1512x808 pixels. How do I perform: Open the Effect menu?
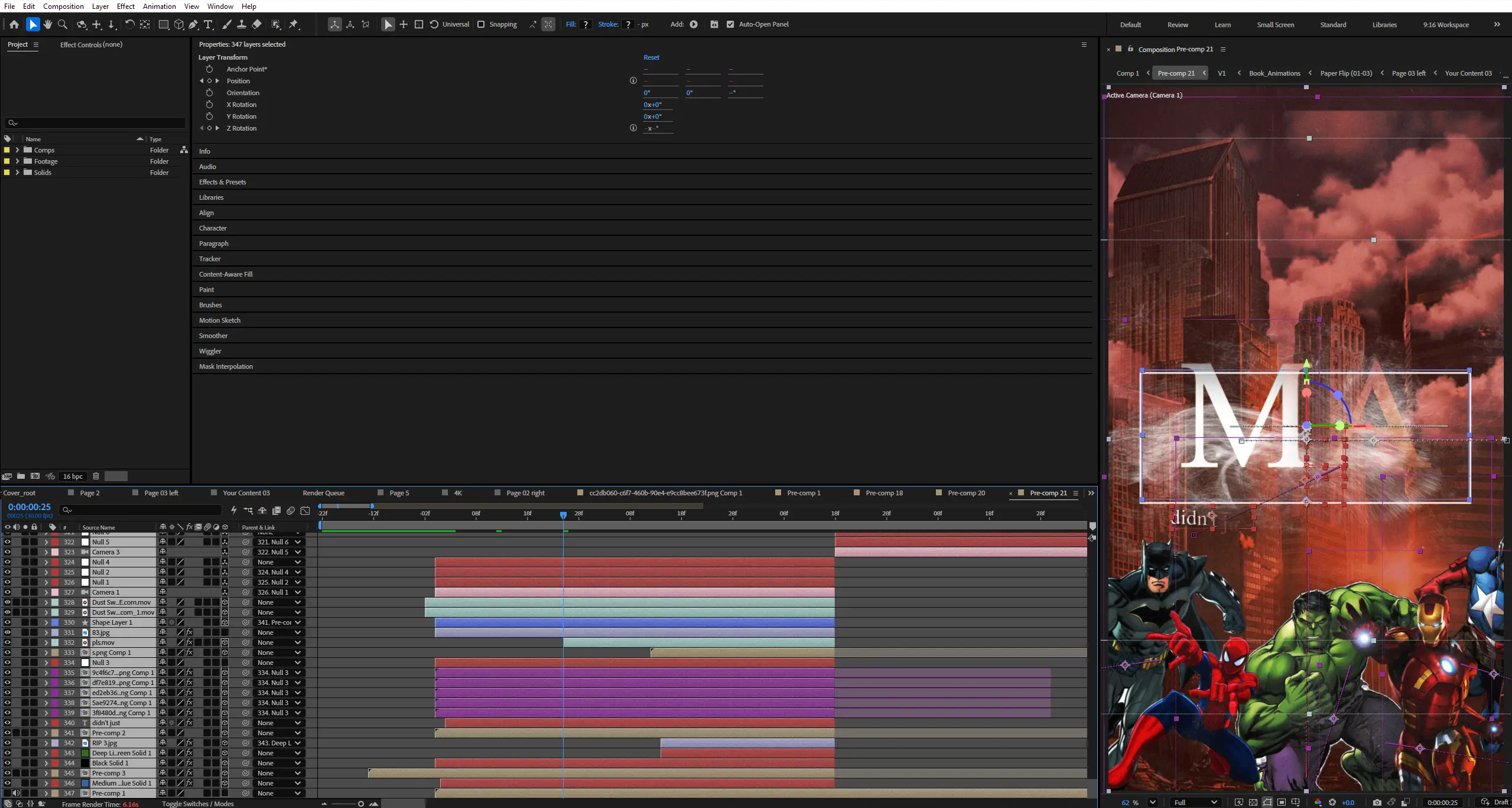[125, 6]
